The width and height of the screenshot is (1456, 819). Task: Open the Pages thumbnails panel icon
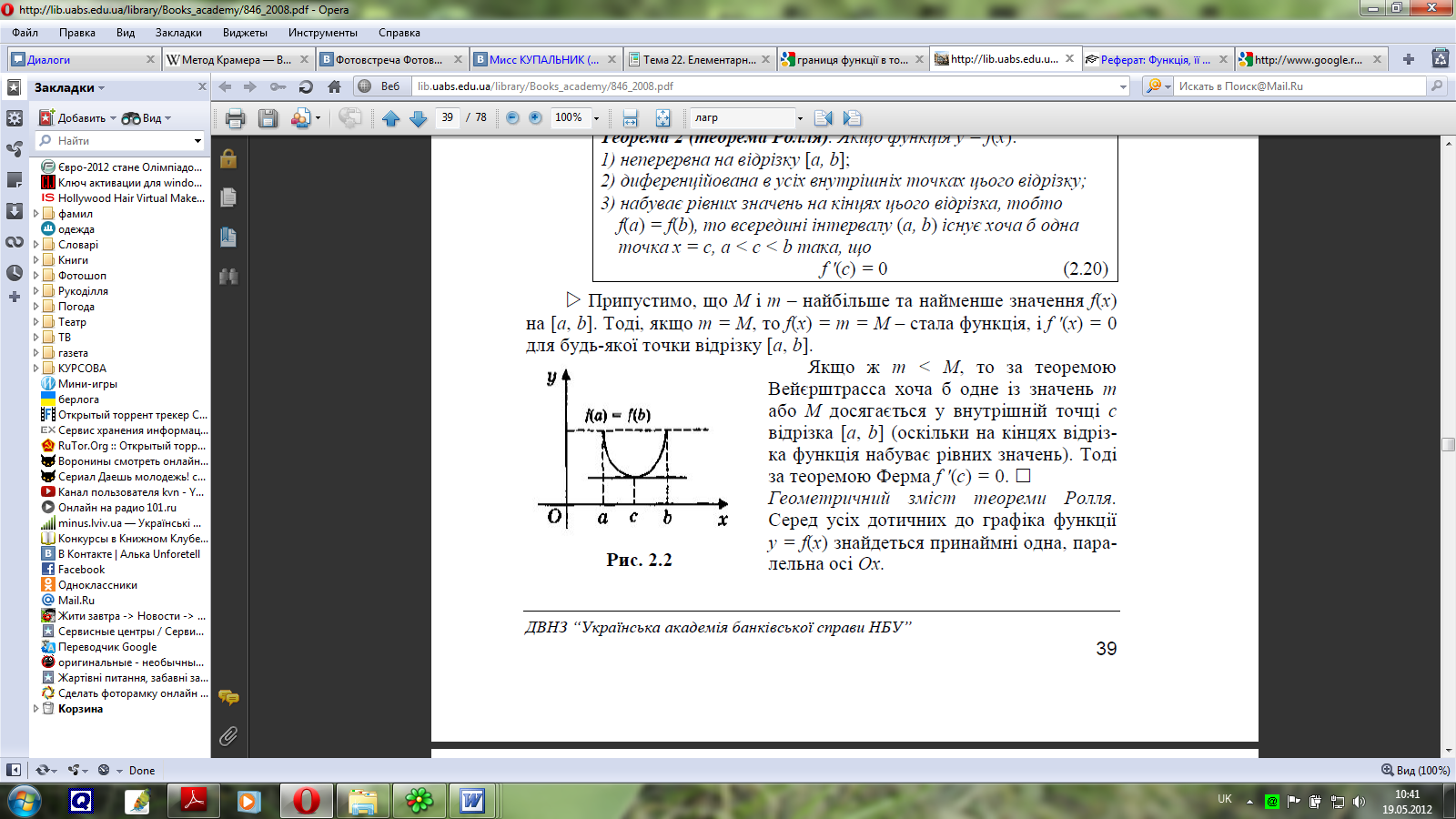pos(228,197)
